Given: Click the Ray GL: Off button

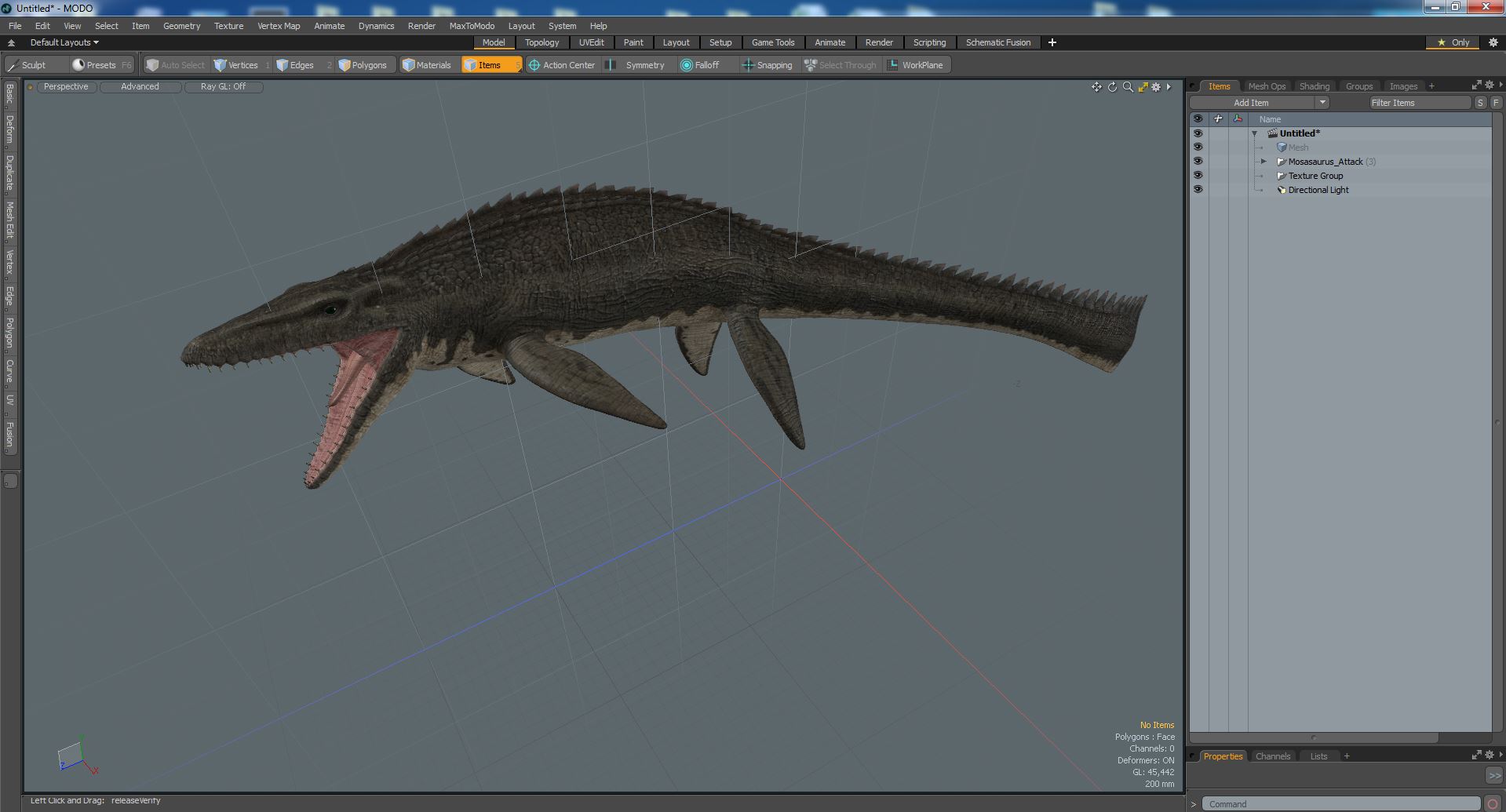Looking at the screenshot, I should pyautogui.click(x=223, y=87).
